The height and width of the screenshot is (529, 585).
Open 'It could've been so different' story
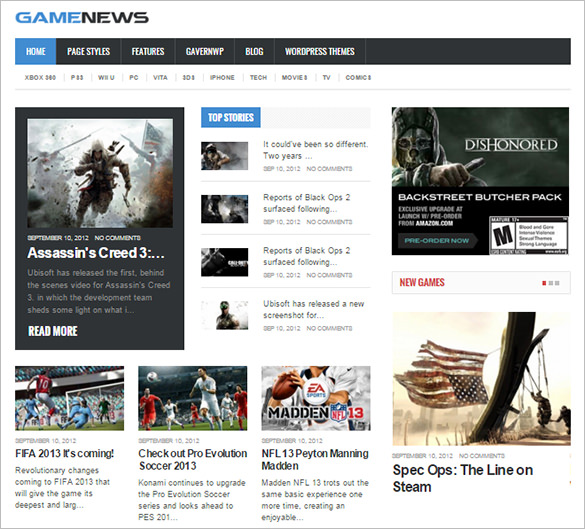[316, 150]
